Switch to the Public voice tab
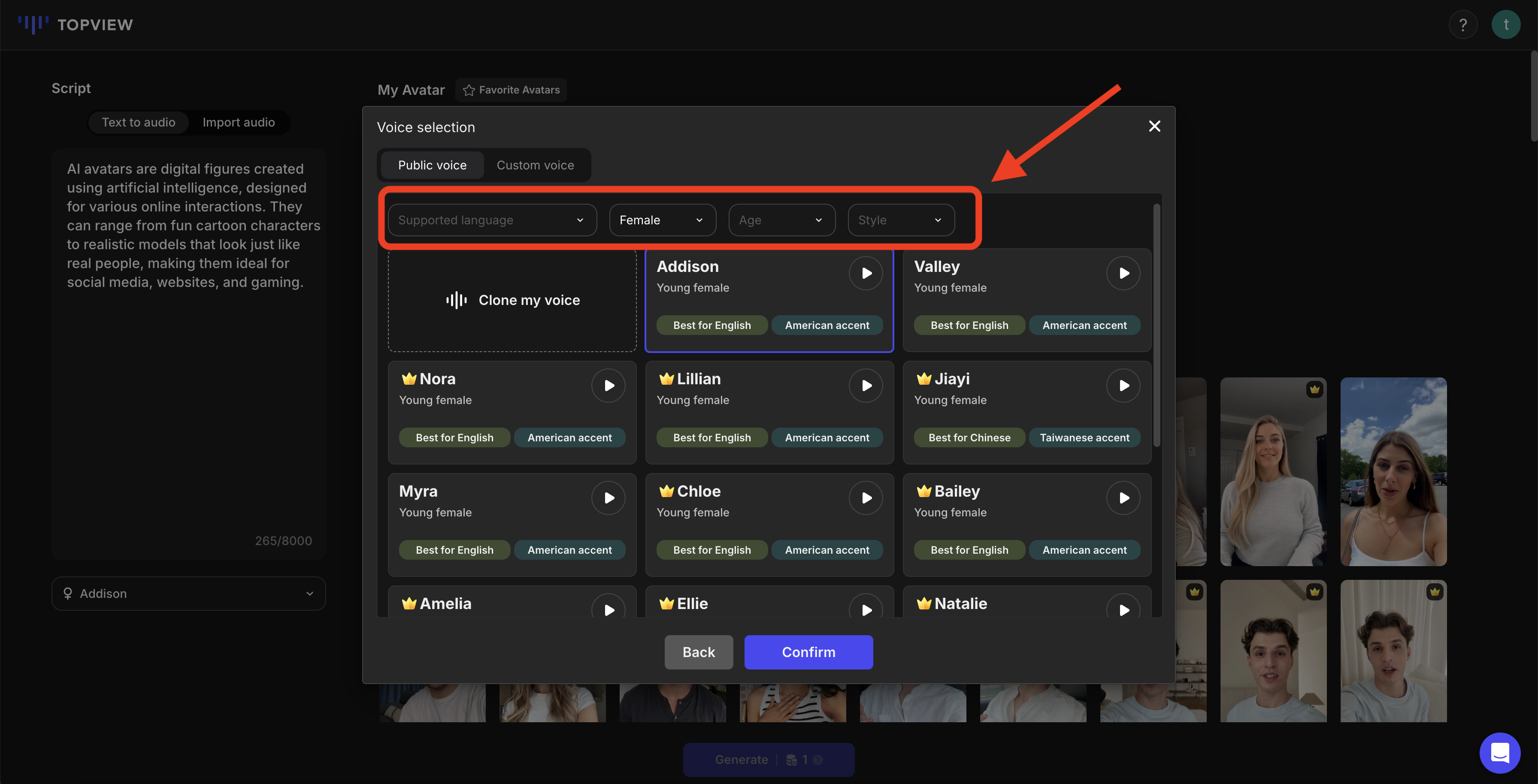 click(432, 165)
